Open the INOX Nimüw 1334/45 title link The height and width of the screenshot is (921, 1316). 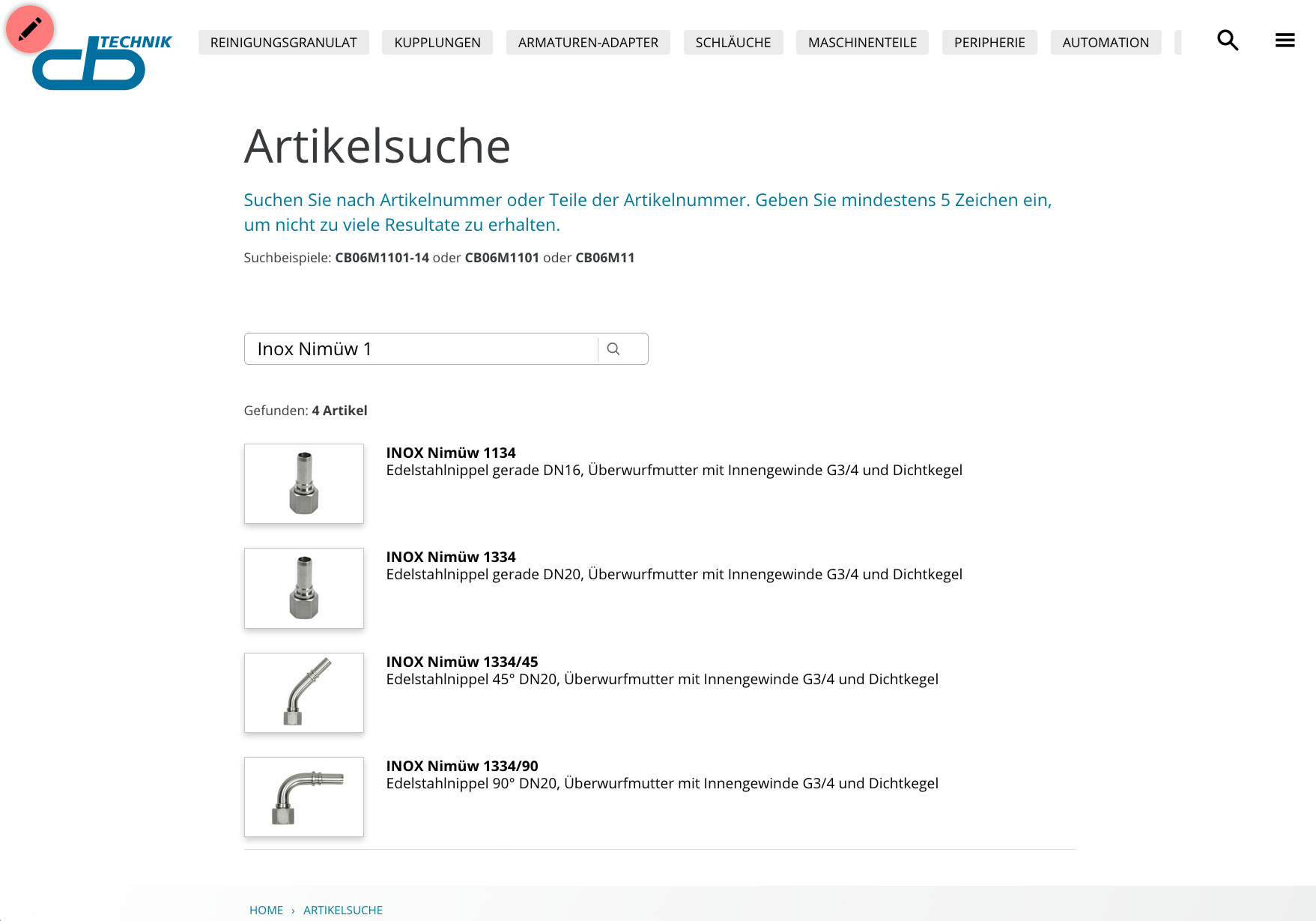462,662
